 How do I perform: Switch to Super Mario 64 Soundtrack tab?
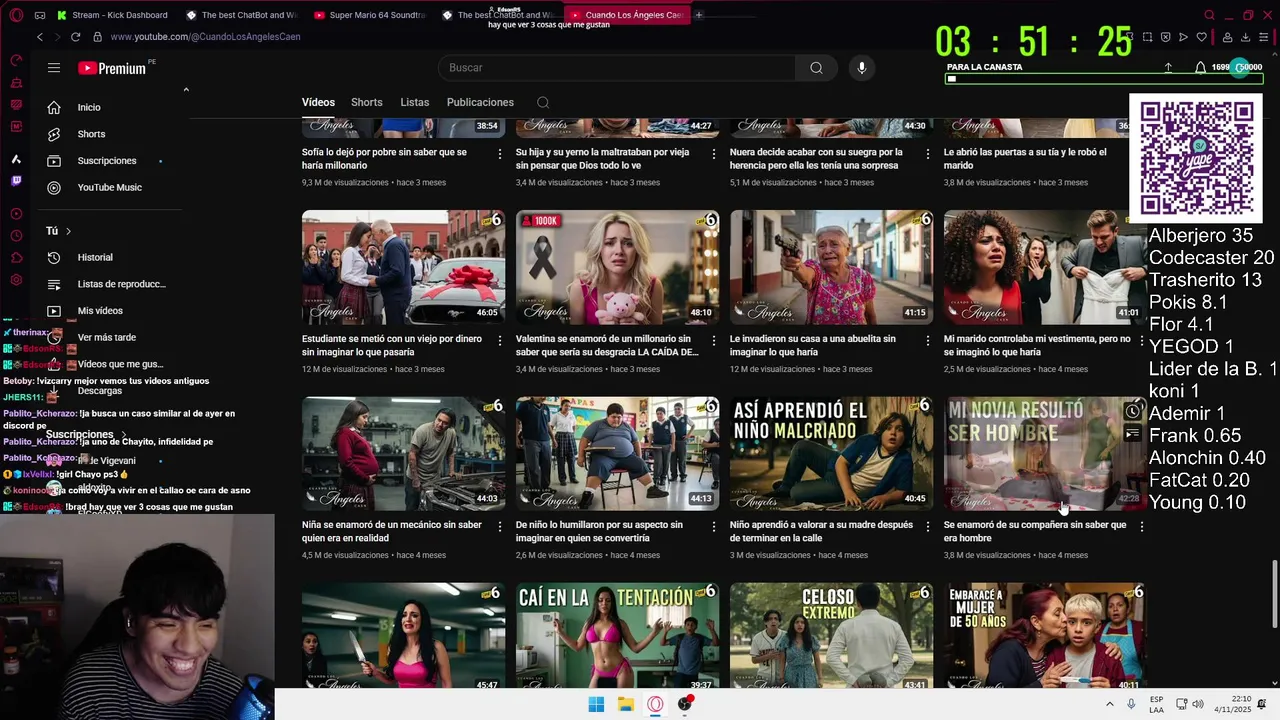coord(369,15)
